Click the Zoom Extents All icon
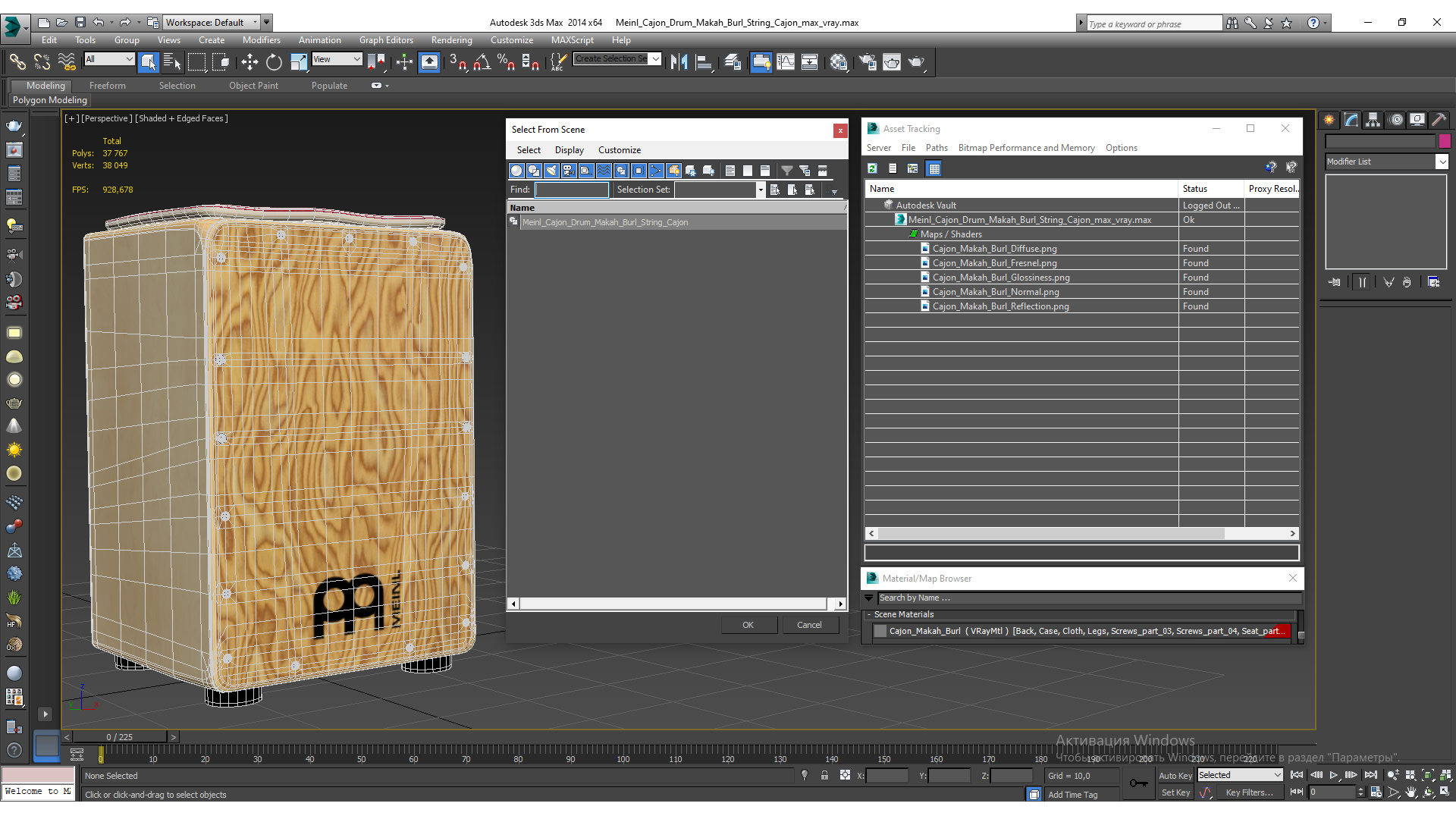The height and width of the screenshot is (819, 1456). [x=1447, y=775]
